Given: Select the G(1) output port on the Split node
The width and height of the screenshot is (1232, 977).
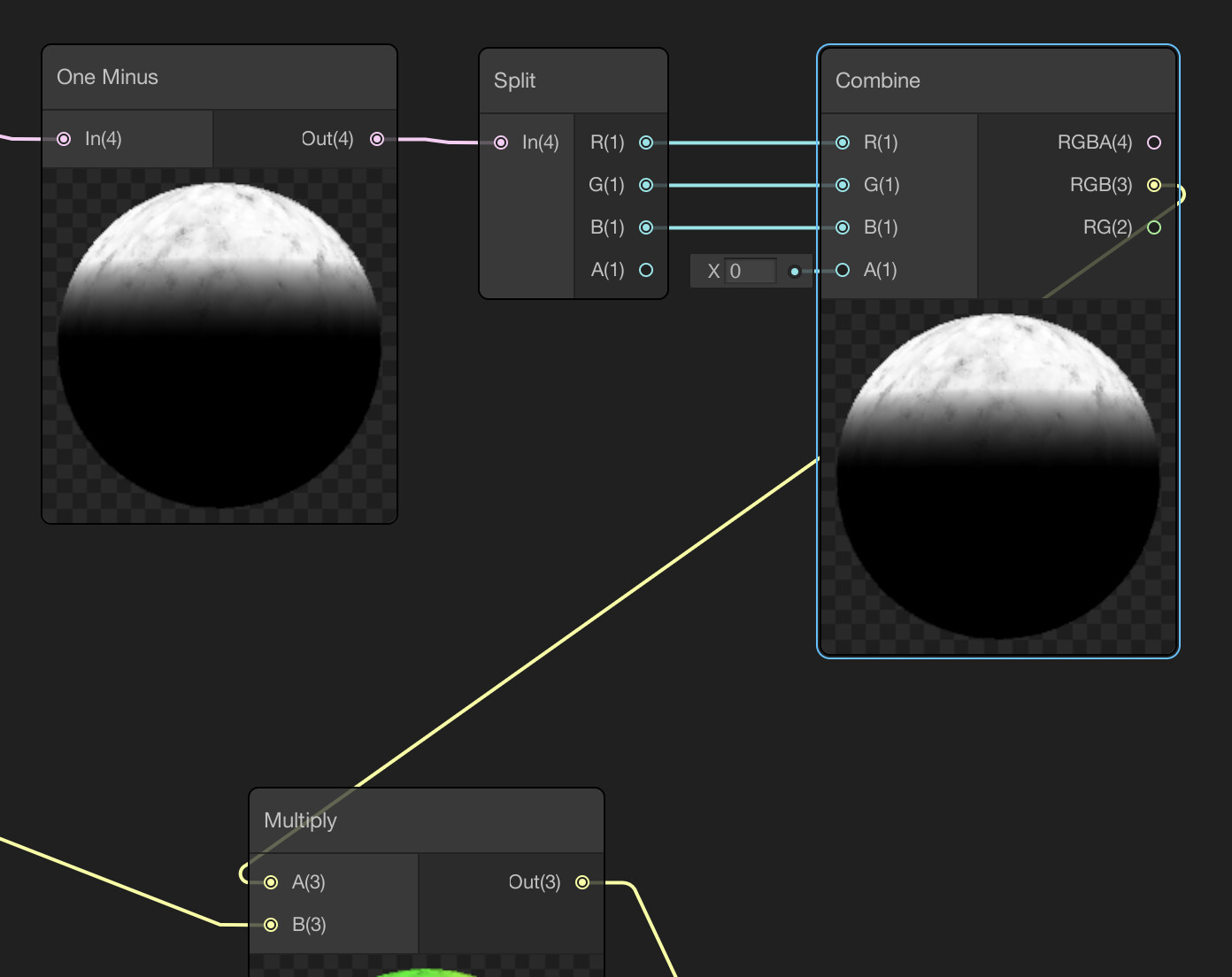Looking at the screenshot, I should coord(646,185).
